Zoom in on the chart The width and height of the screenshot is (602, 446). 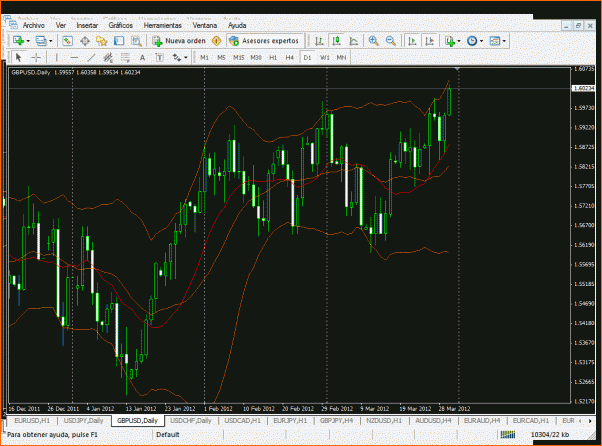(373, 41)
